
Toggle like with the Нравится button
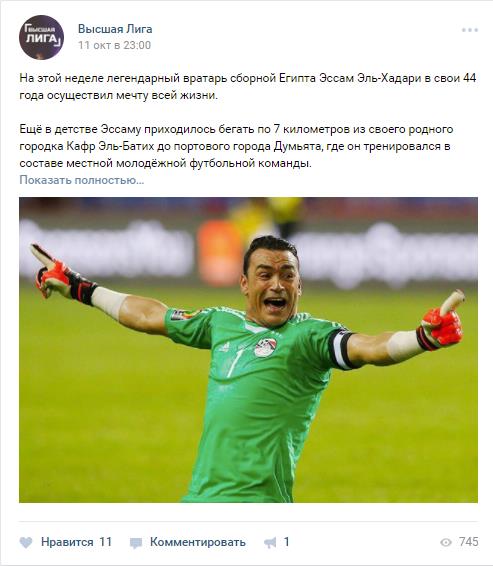(x=67, y=542)
